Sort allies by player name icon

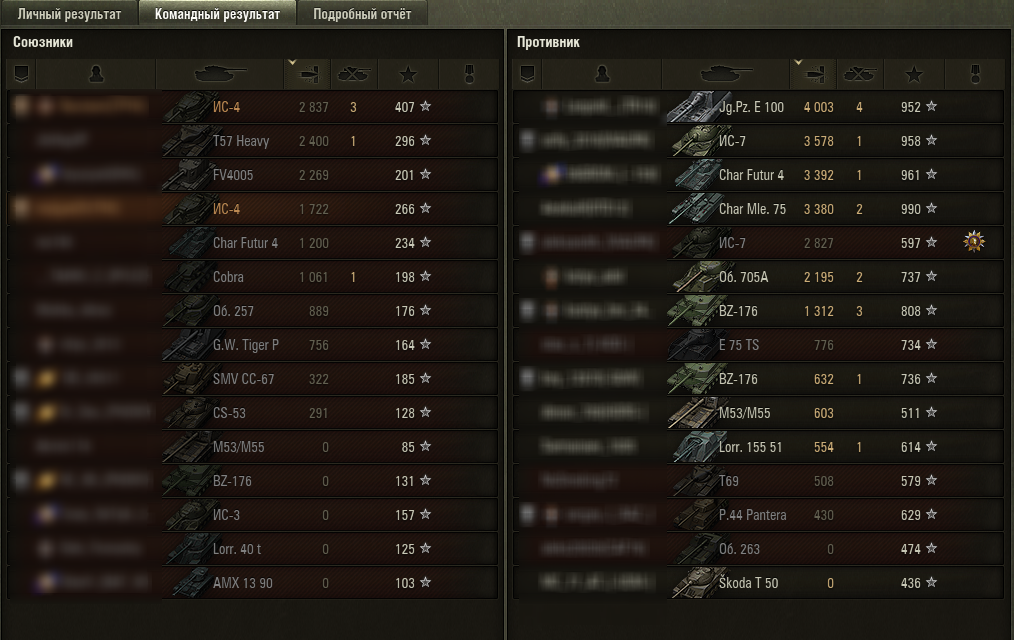pos(96,74)
